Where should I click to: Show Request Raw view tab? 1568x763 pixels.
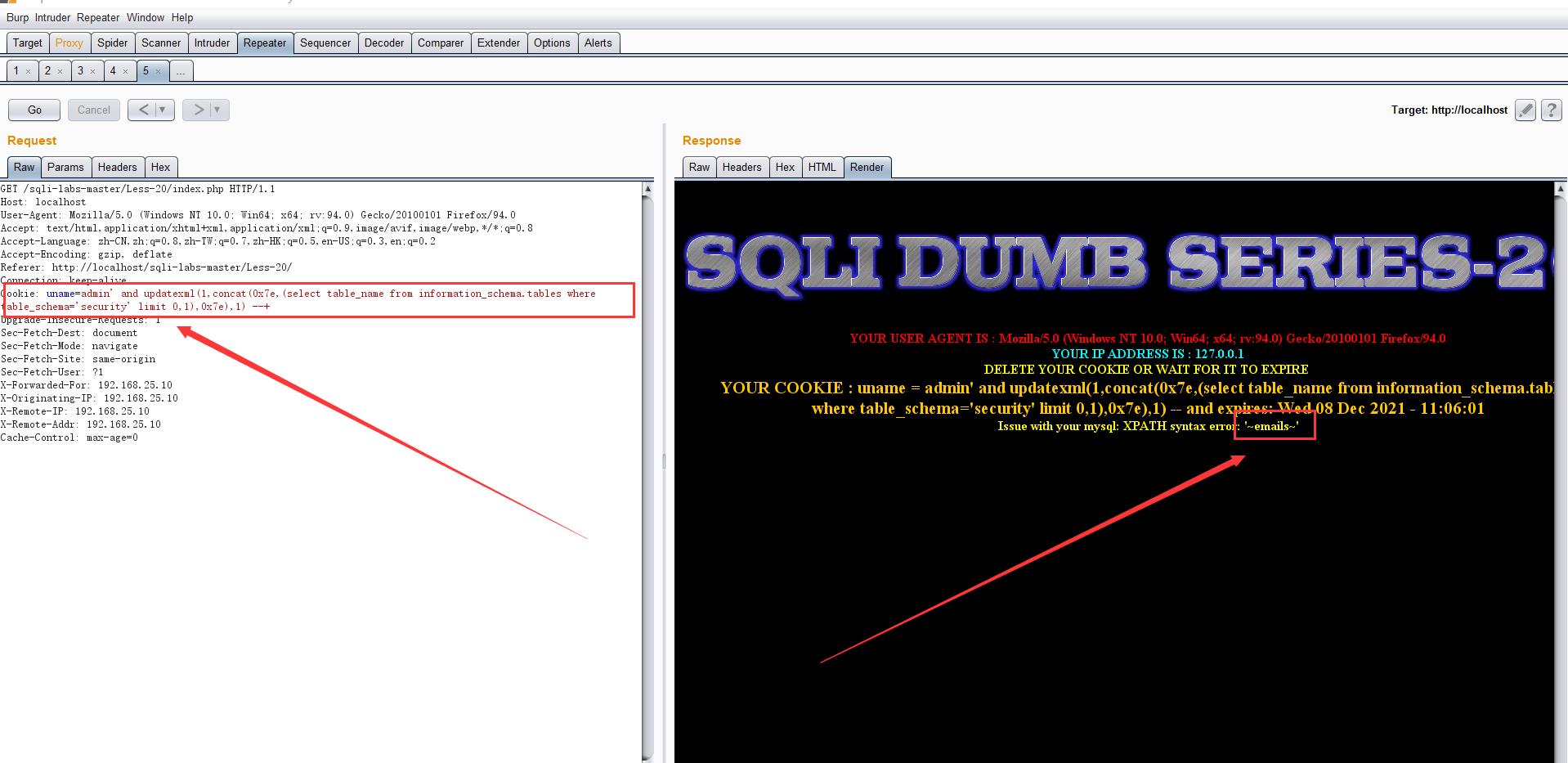point(25,167)
